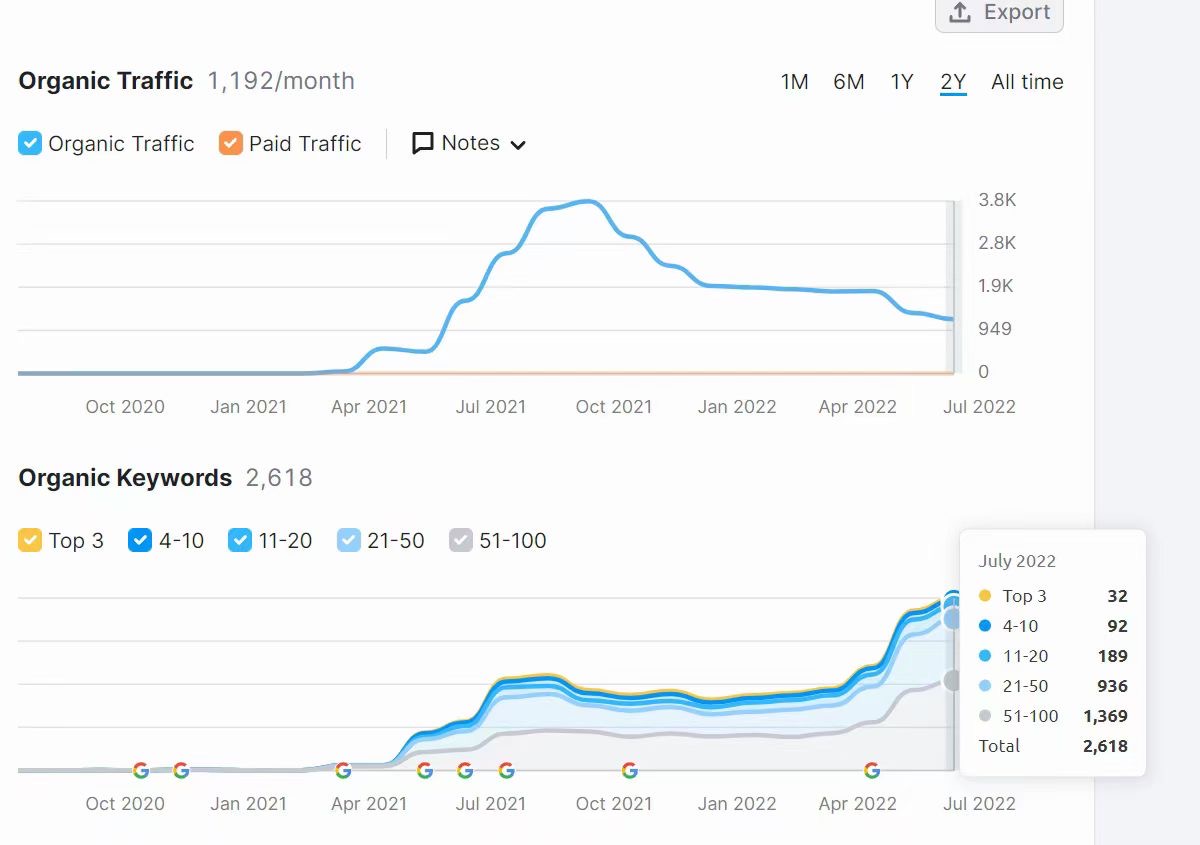Toggle the Top 3 keywords checkbox

pyautogui.click(x=30, y=541)
